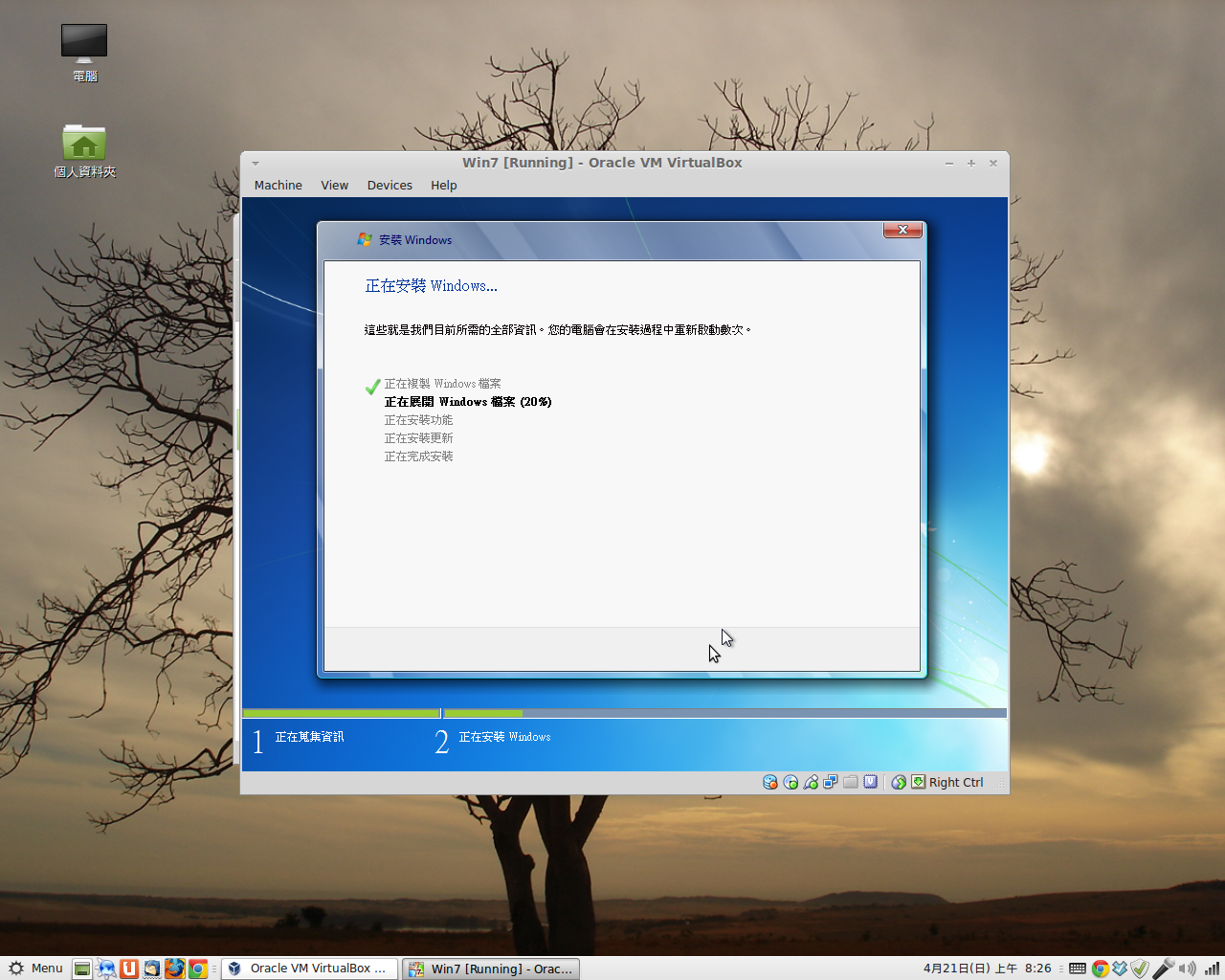Close the Win7 VirtualBox window
This screenshot has height=980, width=1225.
click(x=993, y=164)
